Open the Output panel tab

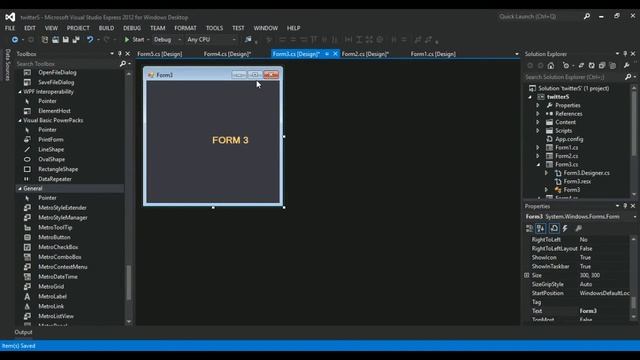(x=23, y=332)
